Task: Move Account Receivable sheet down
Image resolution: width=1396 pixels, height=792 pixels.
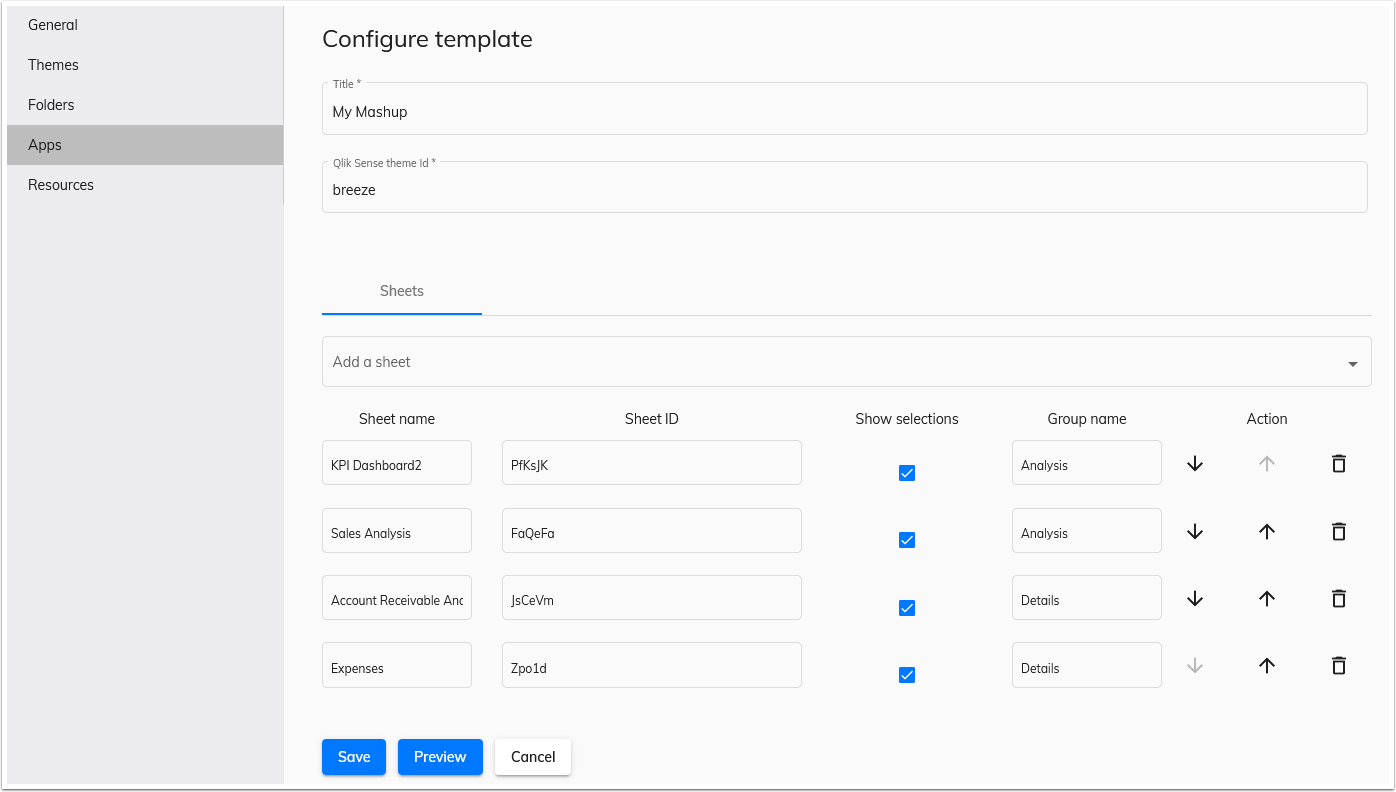Action: pyautogui.click(x=1194, y=598)
